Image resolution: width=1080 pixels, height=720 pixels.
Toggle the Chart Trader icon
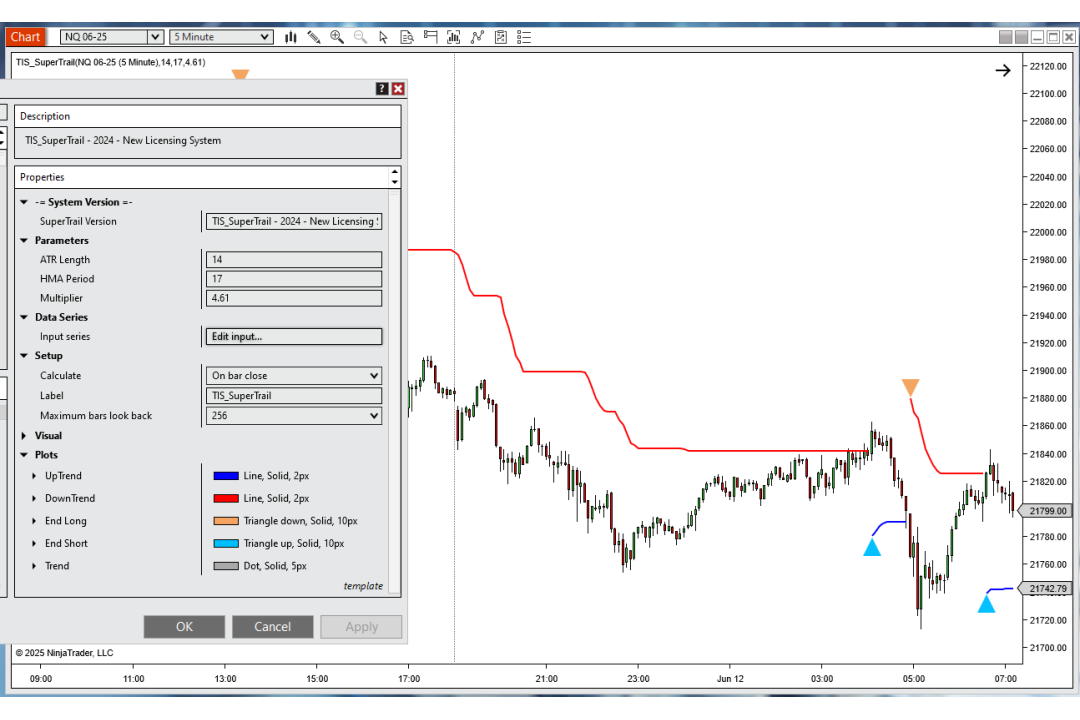pyautogui.click(x=430, y=37)
